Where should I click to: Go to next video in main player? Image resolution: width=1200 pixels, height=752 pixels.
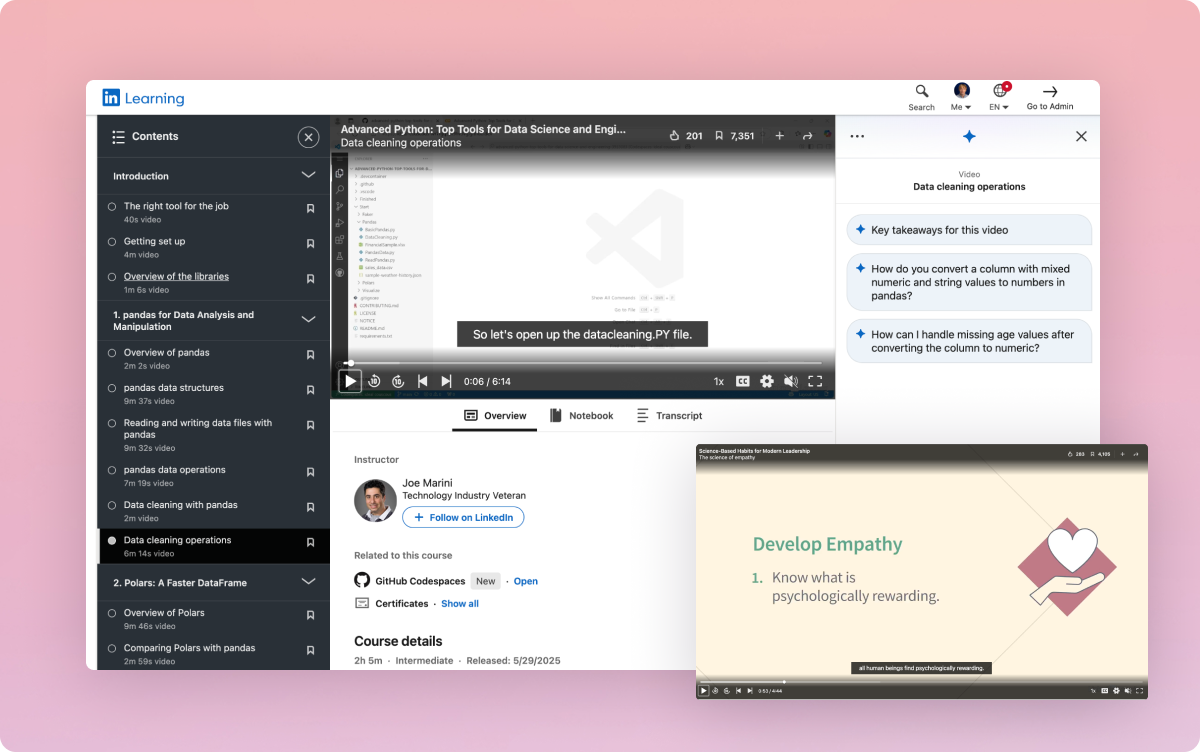tap(446, 381)
